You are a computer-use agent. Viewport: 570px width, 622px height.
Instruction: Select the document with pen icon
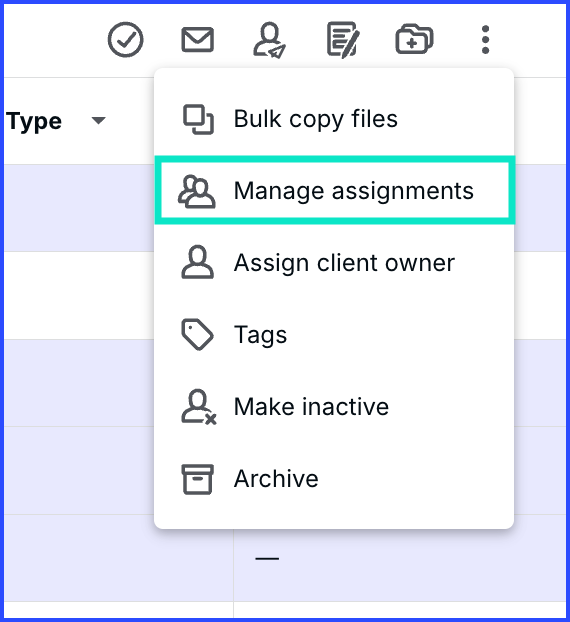pos(343,40)
